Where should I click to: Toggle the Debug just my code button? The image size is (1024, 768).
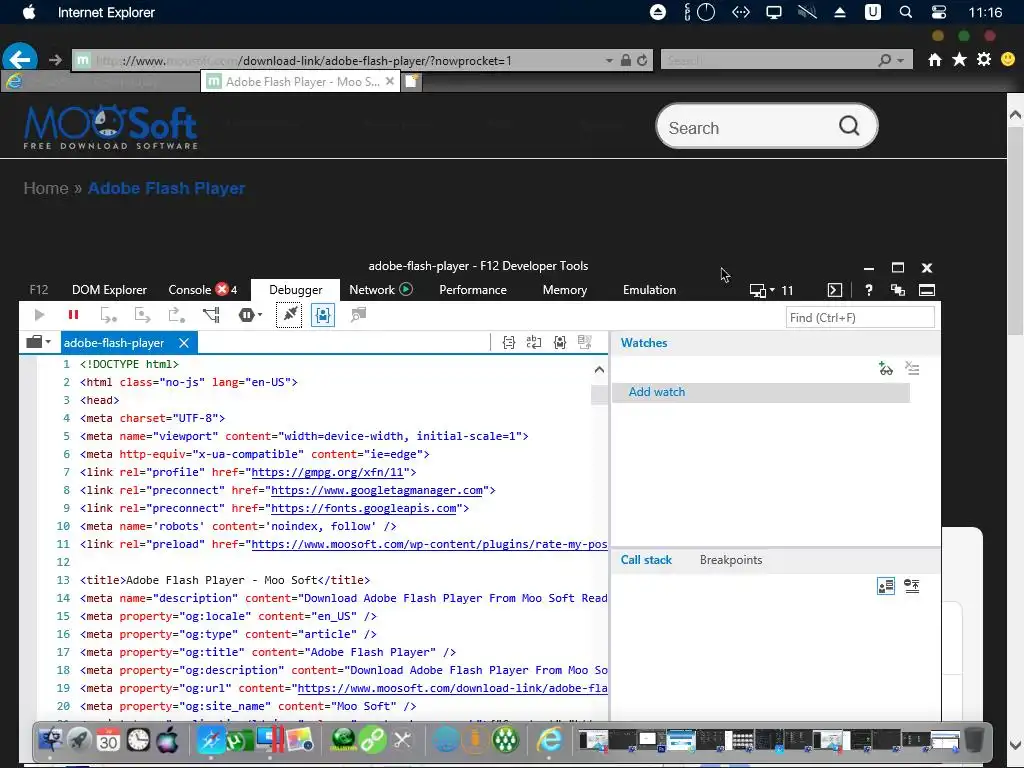(x=323, y=315)
